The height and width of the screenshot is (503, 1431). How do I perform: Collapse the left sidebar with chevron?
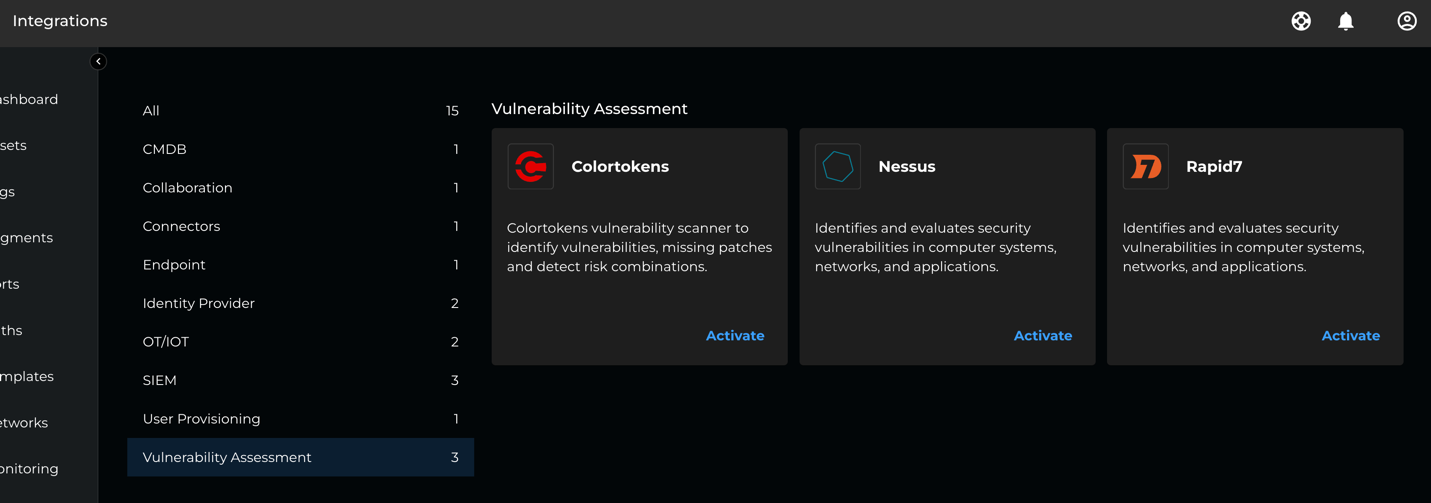pyautogui.click(x=98, y=62)
